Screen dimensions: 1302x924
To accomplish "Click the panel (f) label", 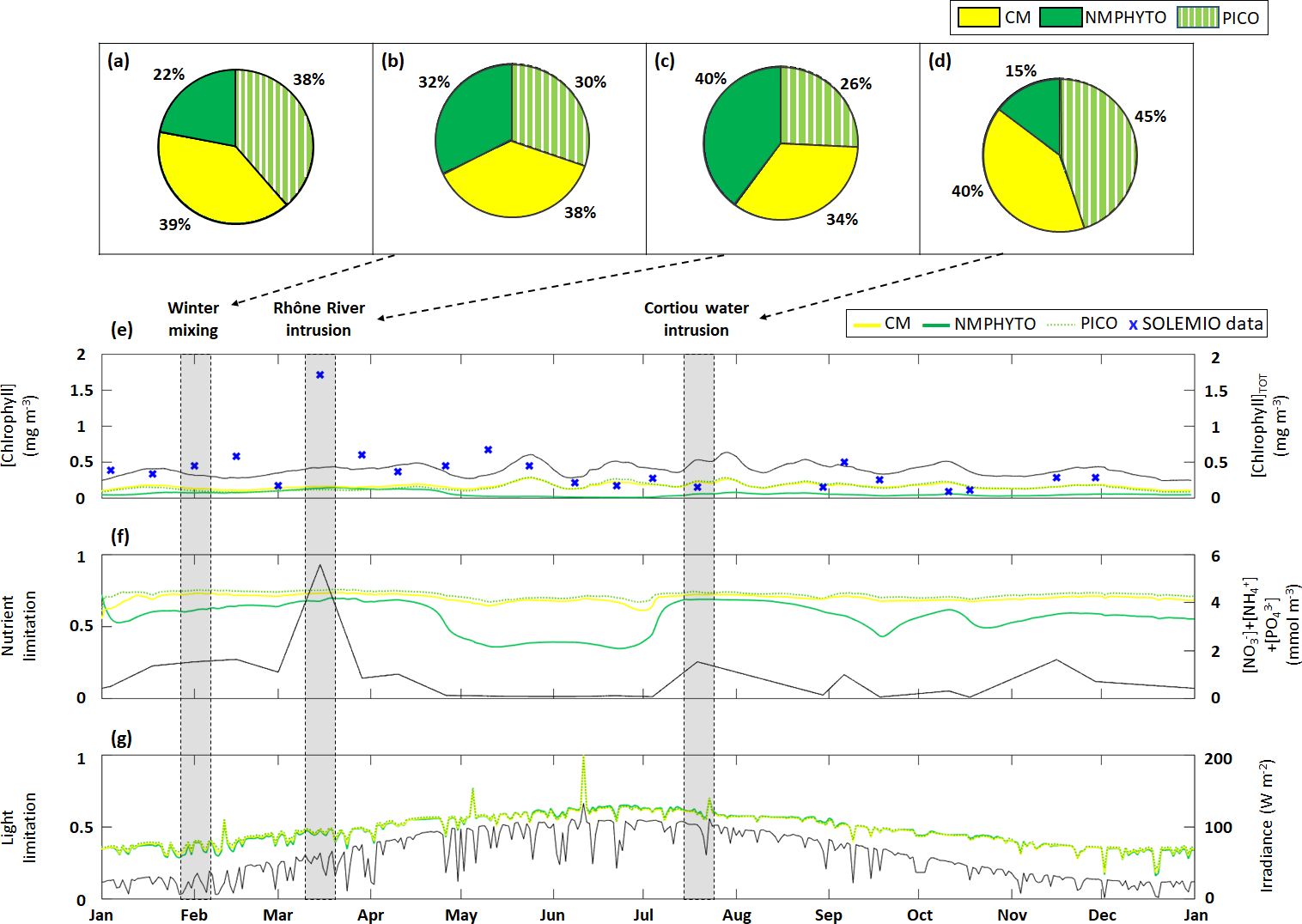I will (120, 537).
